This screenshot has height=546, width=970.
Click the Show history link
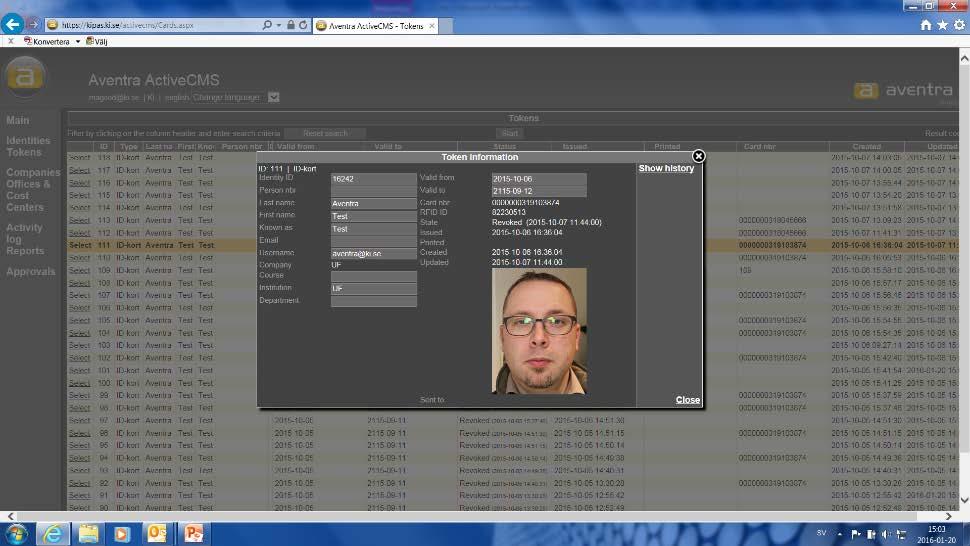[x=666, y=168]
